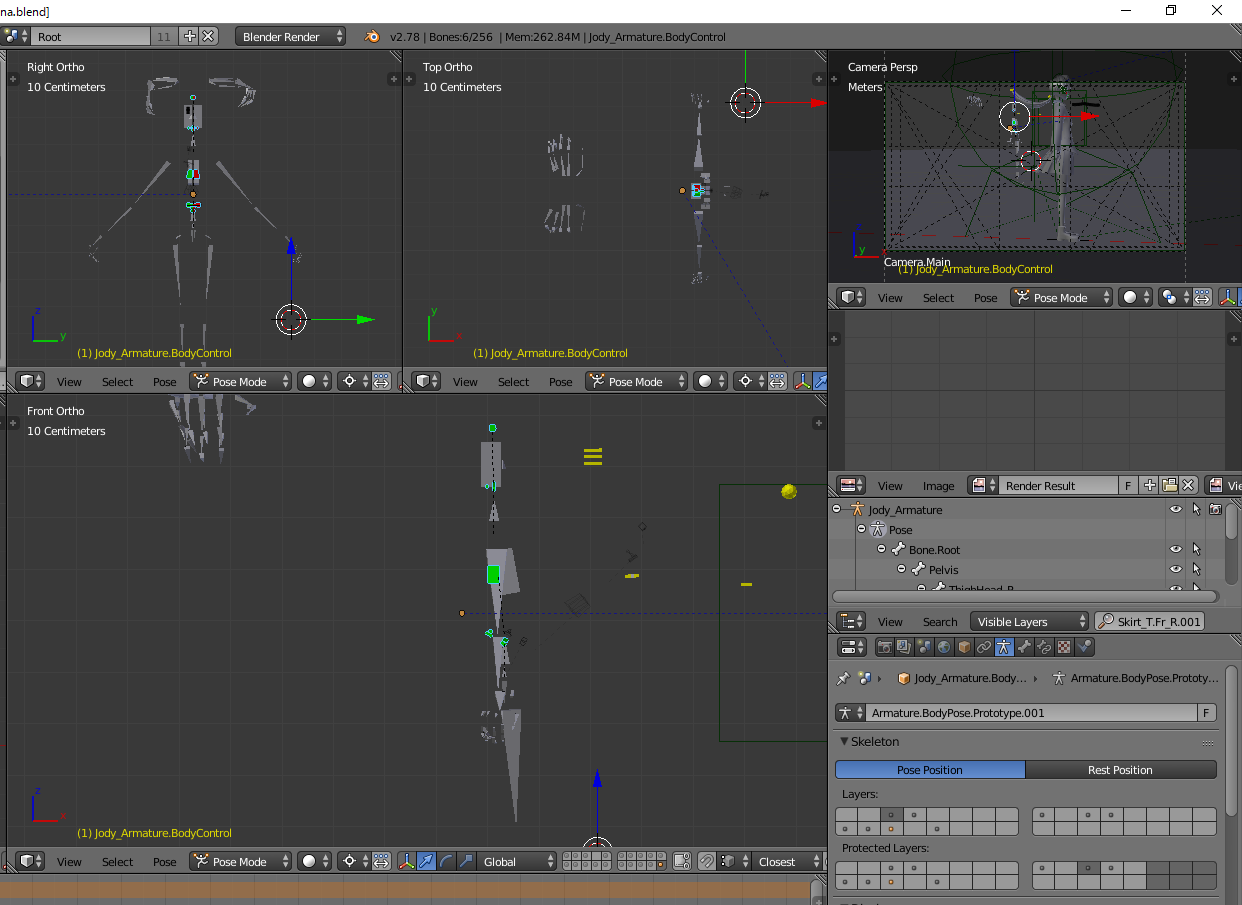Open Pose Mode dropdown in Camera Persp header
Viewport: 1242px width, 905px height.
point(1061,297)
